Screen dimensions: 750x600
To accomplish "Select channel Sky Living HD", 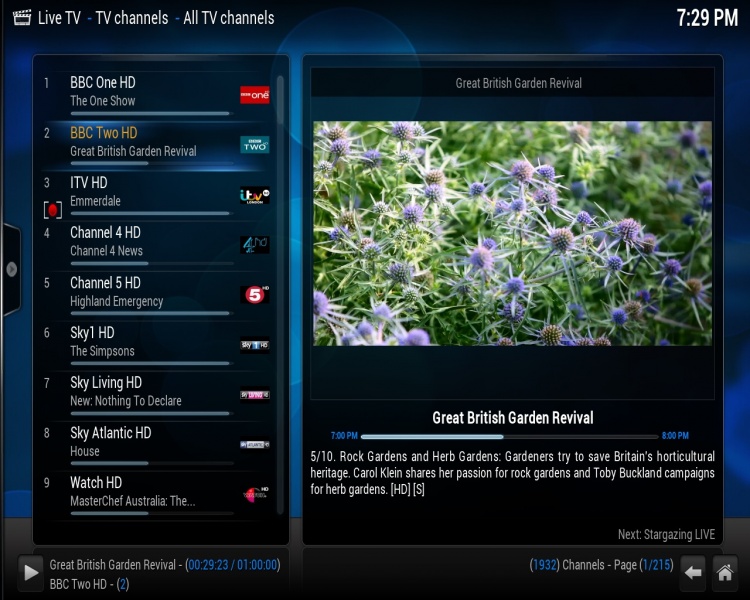I will pyautogui.click(x=155, y=395).
